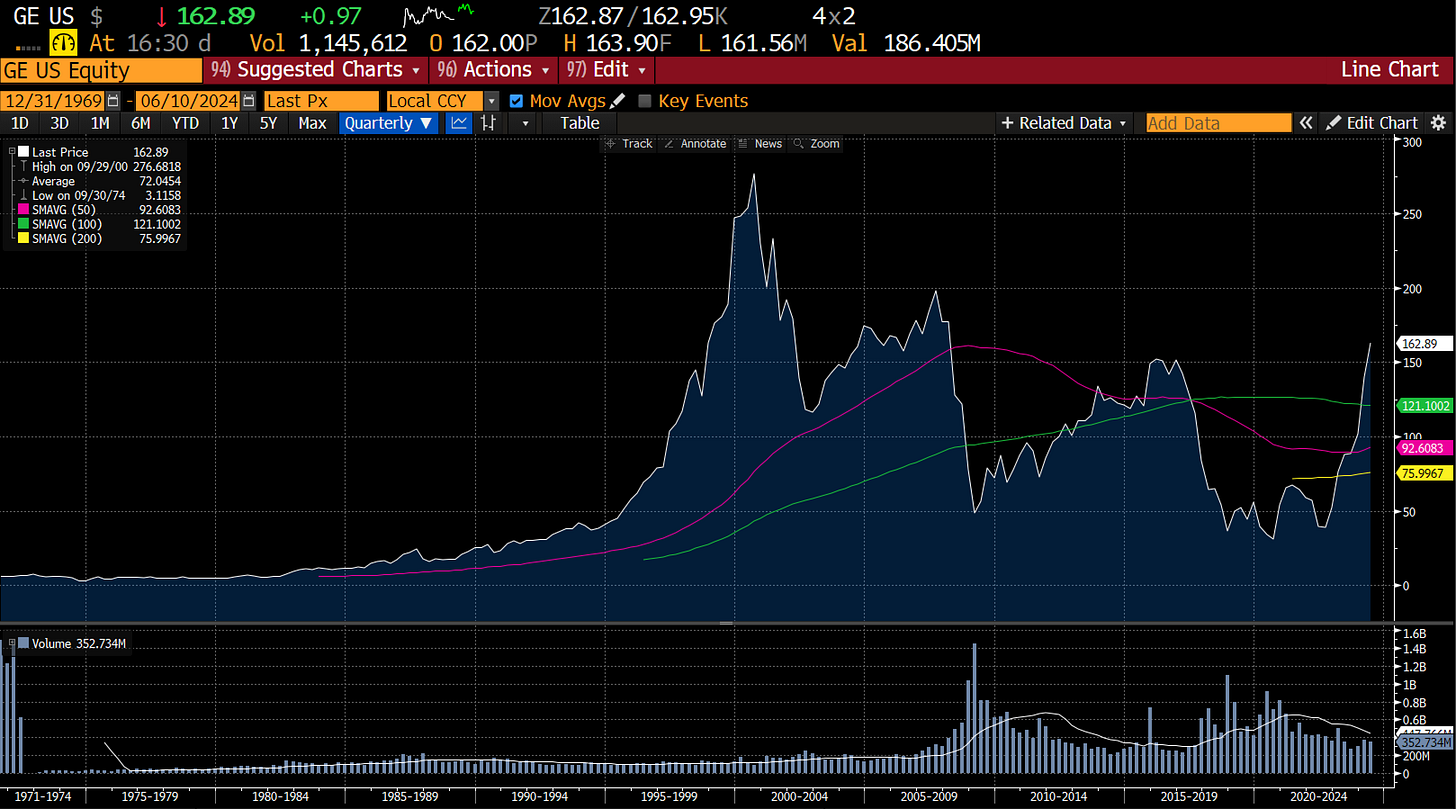This screenshot has height=809, width=1456.
Task: Select the 1M time range
Action: (100, 123)
